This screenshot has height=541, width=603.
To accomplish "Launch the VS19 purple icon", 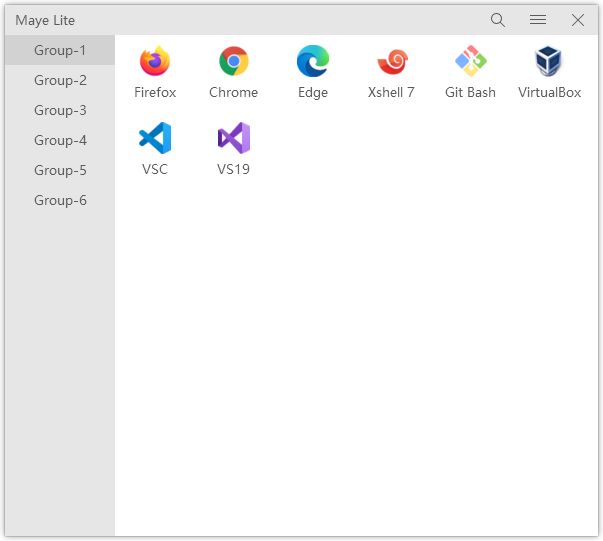I will [x=233, y=138].
